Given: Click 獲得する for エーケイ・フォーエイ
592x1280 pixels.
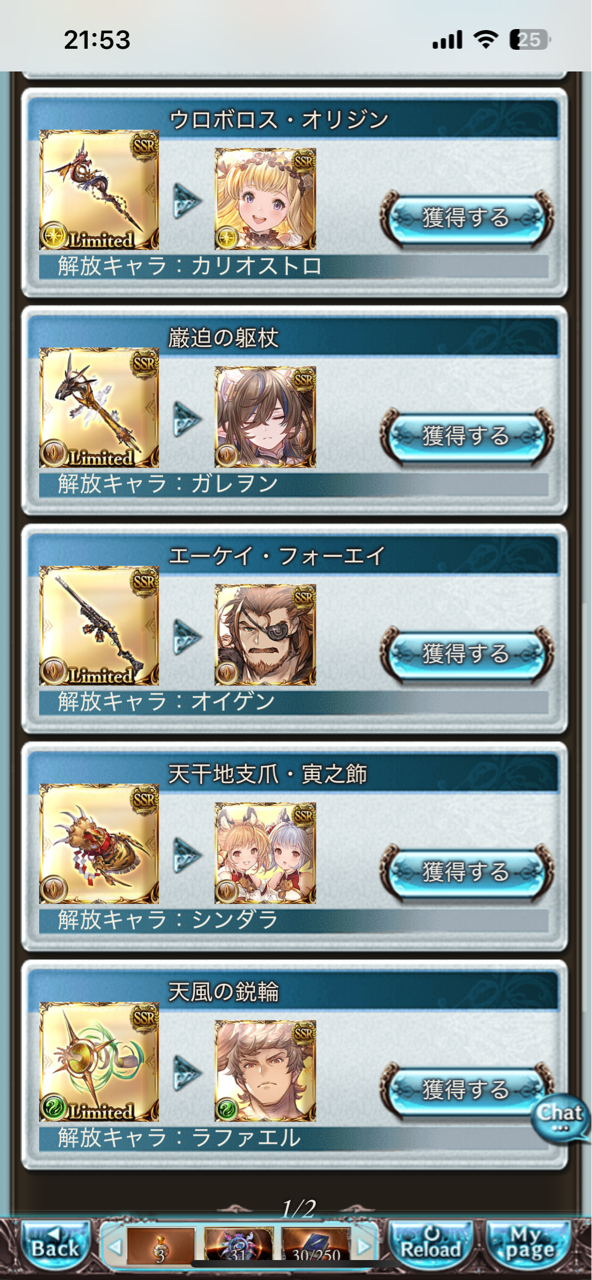Looking at the screenshot, I should pyautogui.click(x=466, y=653).
